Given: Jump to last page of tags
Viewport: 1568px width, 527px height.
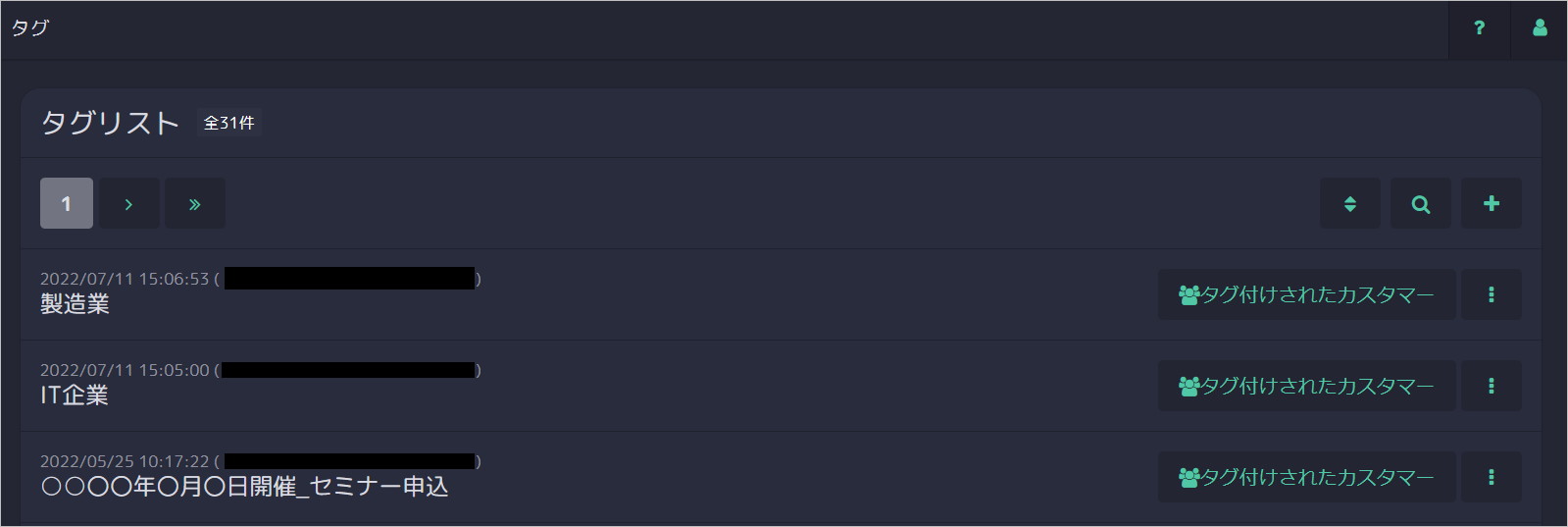Looking at the screenshot, I should click(x=194, y=203).
